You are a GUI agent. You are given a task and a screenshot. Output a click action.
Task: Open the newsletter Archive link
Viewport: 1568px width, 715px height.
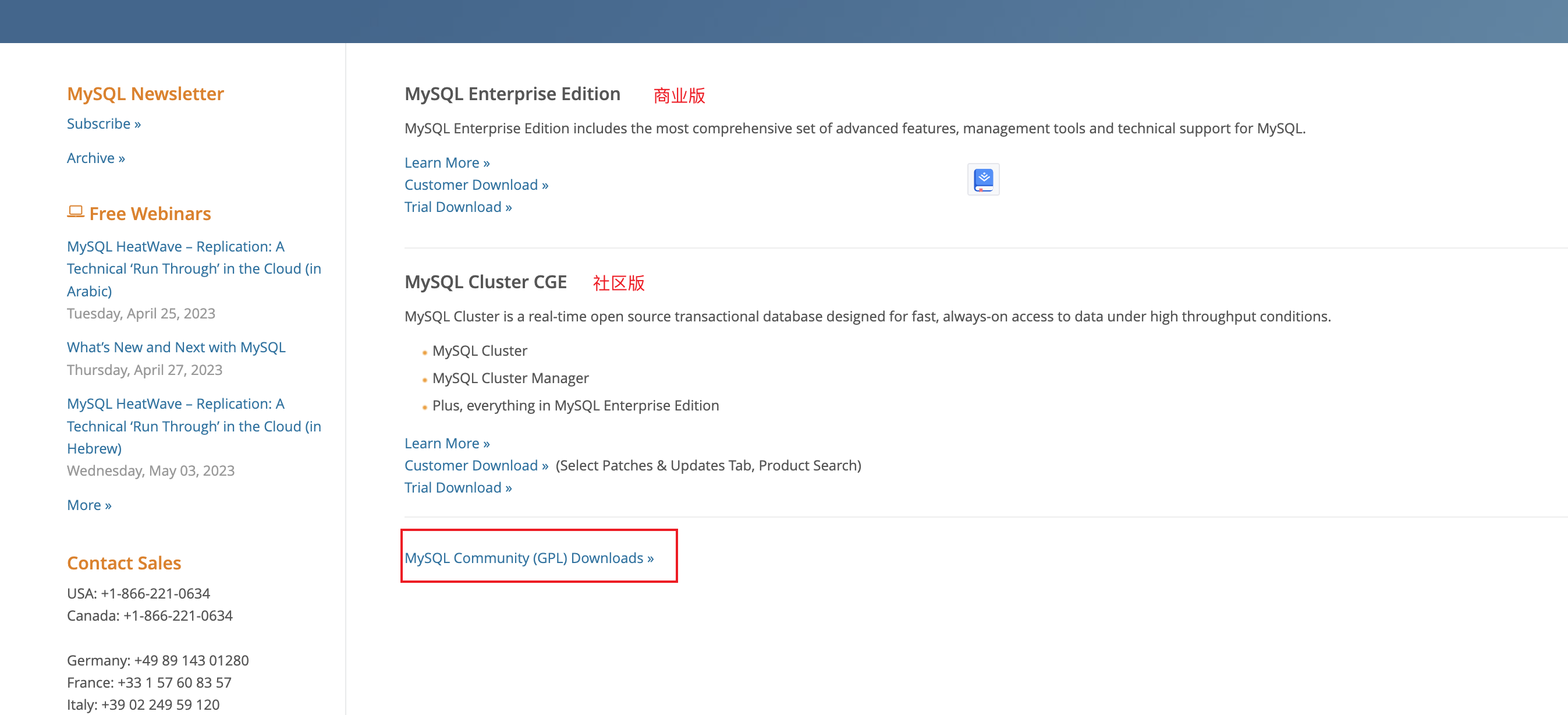tap(95, 158)
